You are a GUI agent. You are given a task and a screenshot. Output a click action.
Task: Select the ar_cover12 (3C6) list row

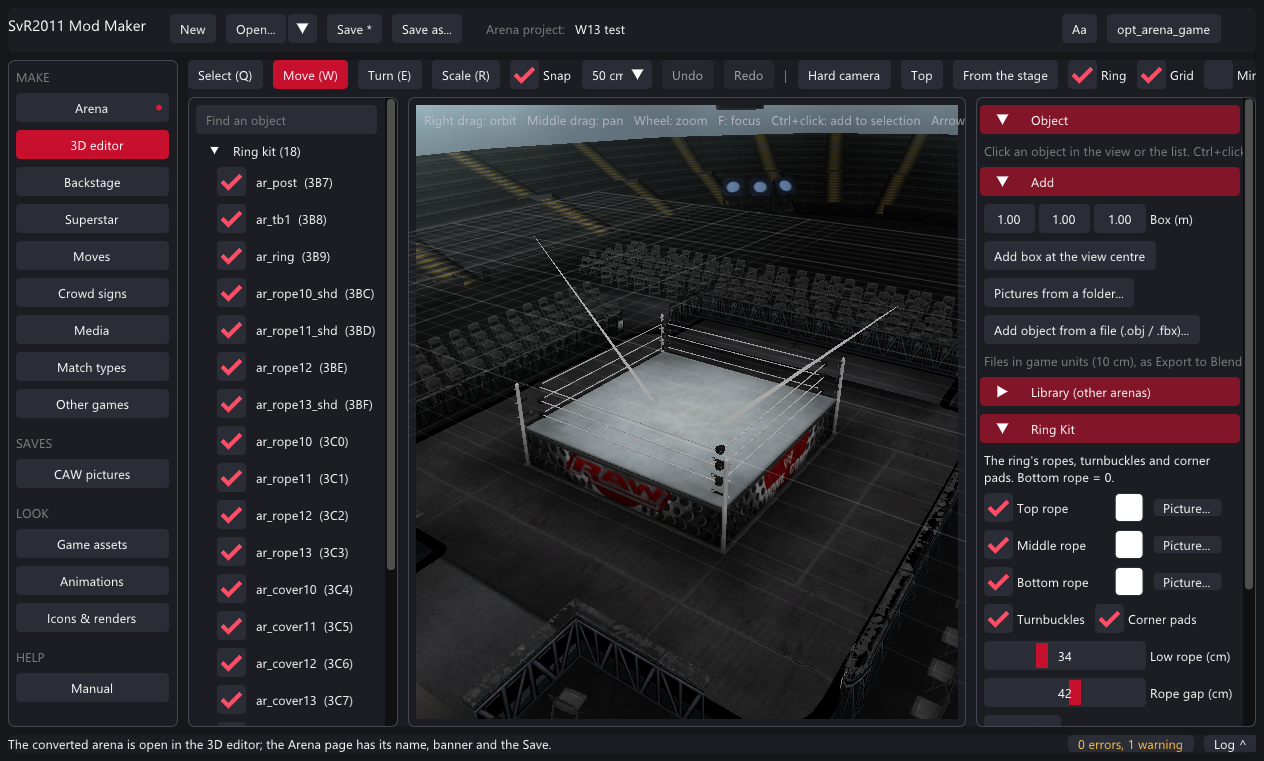point(304,664)
